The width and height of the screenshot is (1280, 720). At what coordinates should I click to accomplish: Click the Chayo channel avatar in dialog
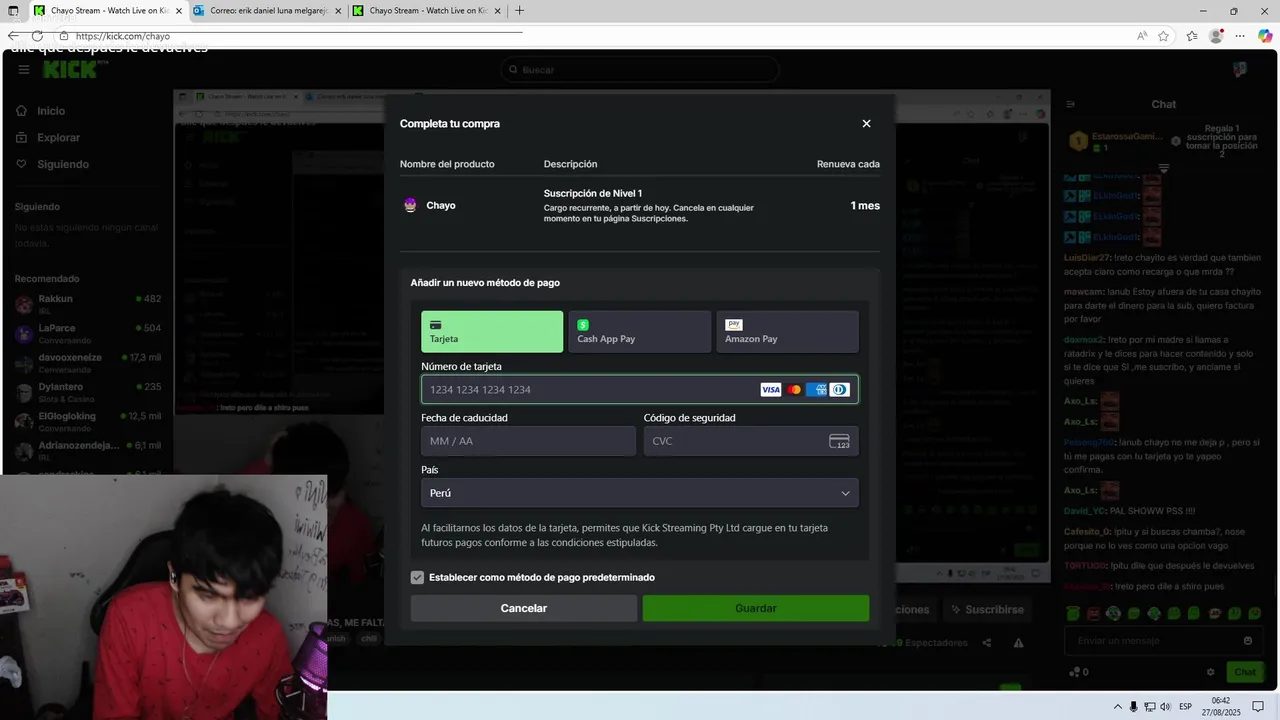point(410,205)
